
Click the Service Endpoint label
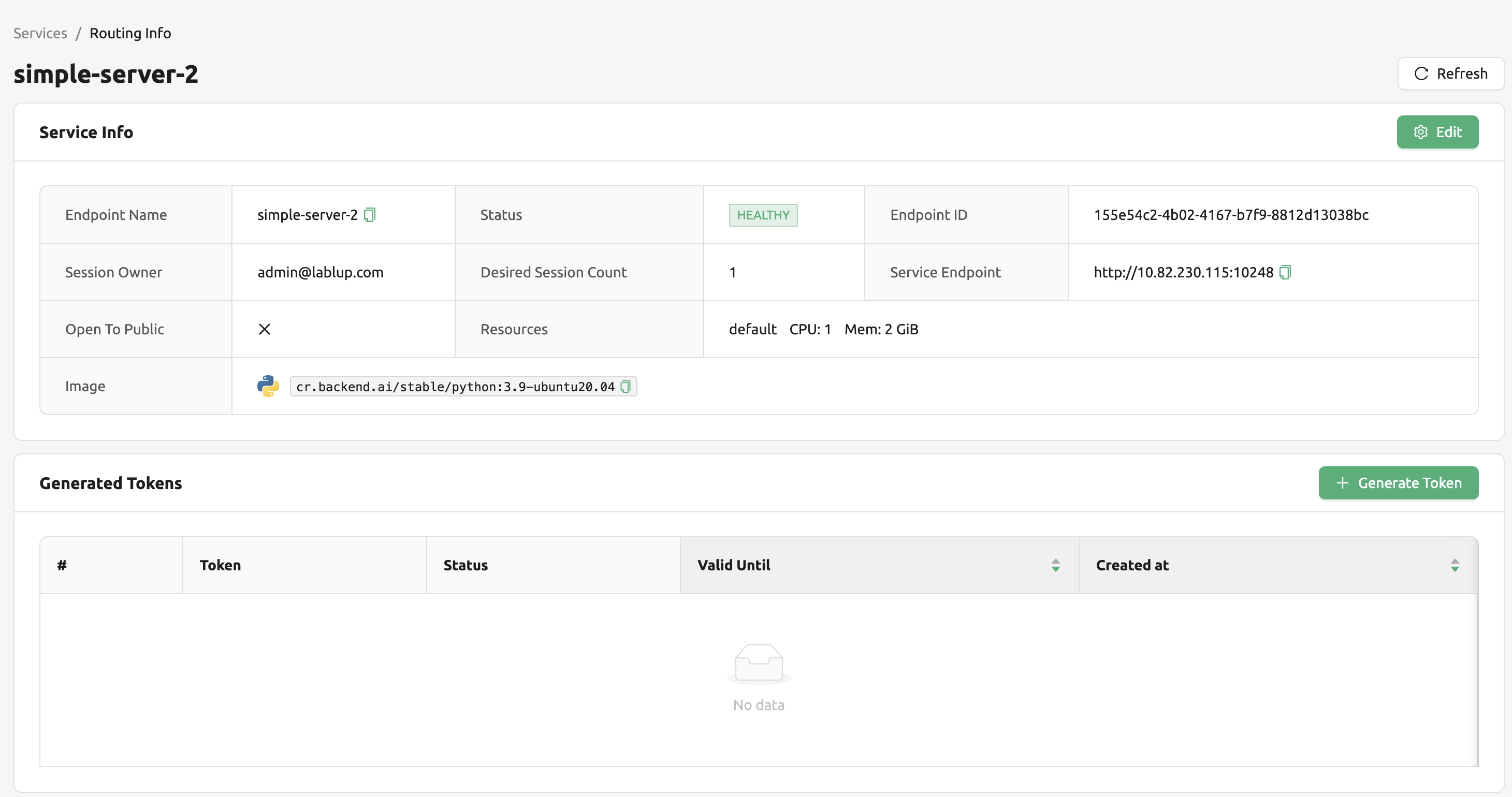[945, 273]
